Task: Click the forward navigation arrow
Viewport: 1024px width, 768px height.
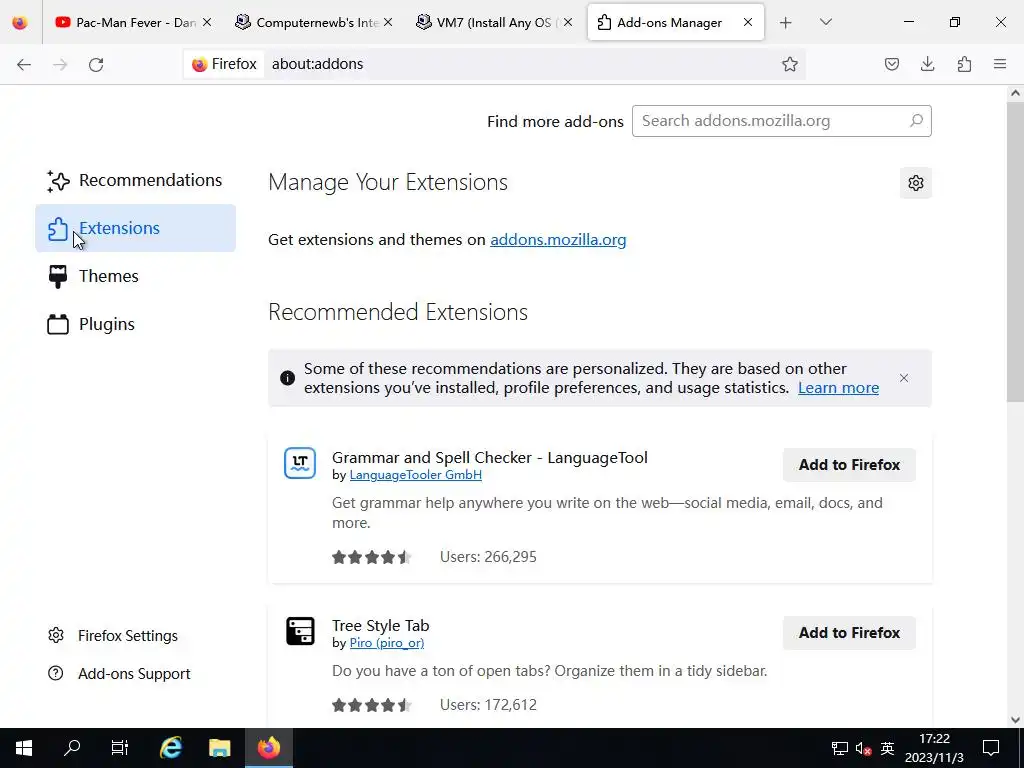Action: click(x=60, y=64)
